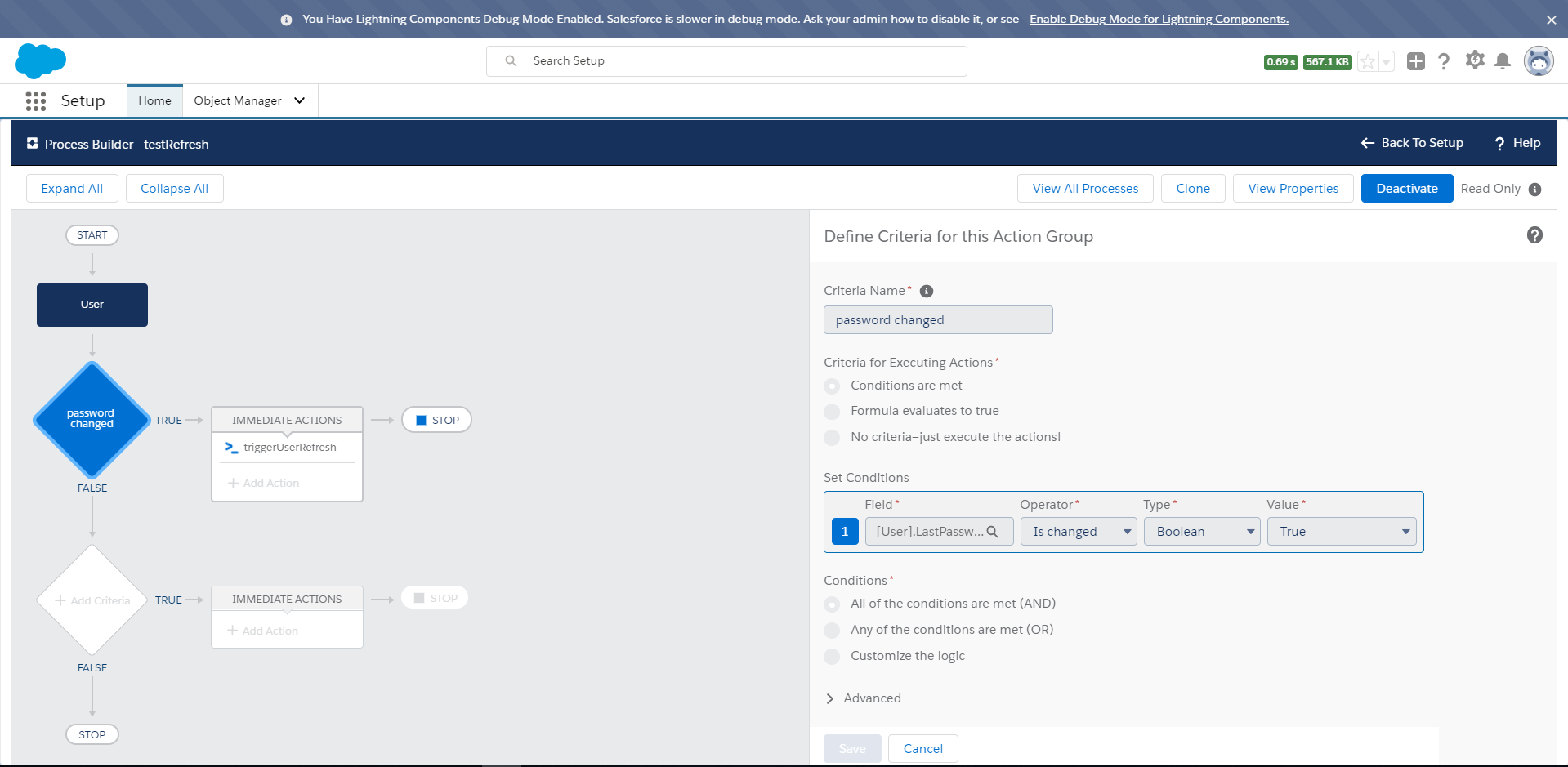
Task: Click the bottom STOP node of flow
Action: (x=92, y=734)
